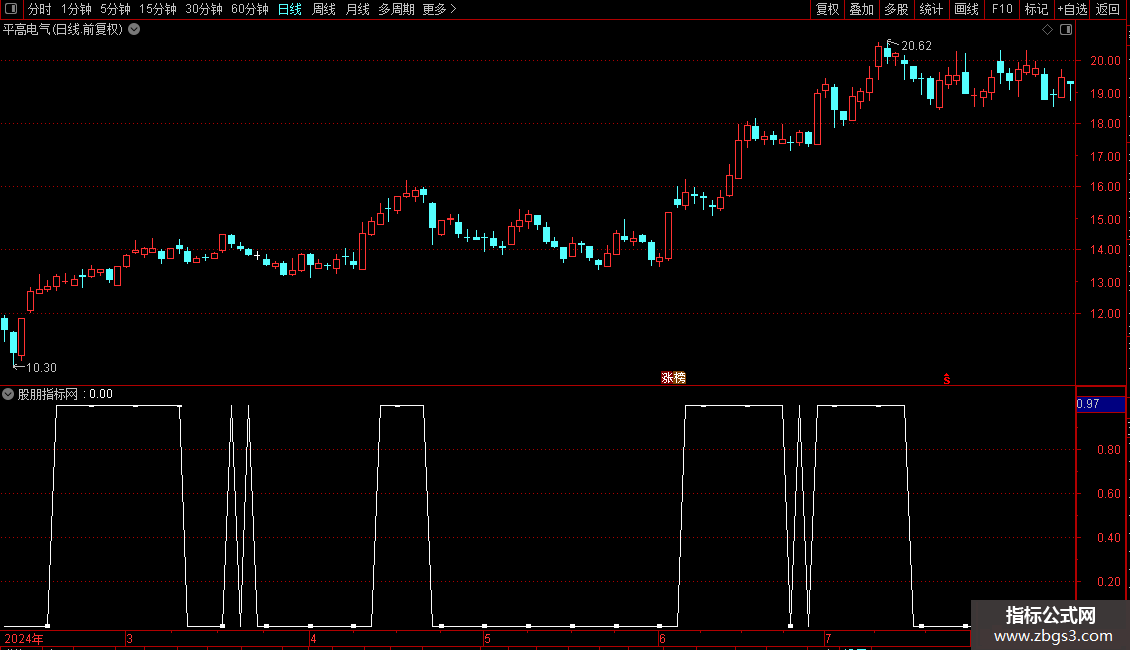Click the 20.00 price axis label
This screenshot has height=650, width=1130.
[x=1105, y=61]
